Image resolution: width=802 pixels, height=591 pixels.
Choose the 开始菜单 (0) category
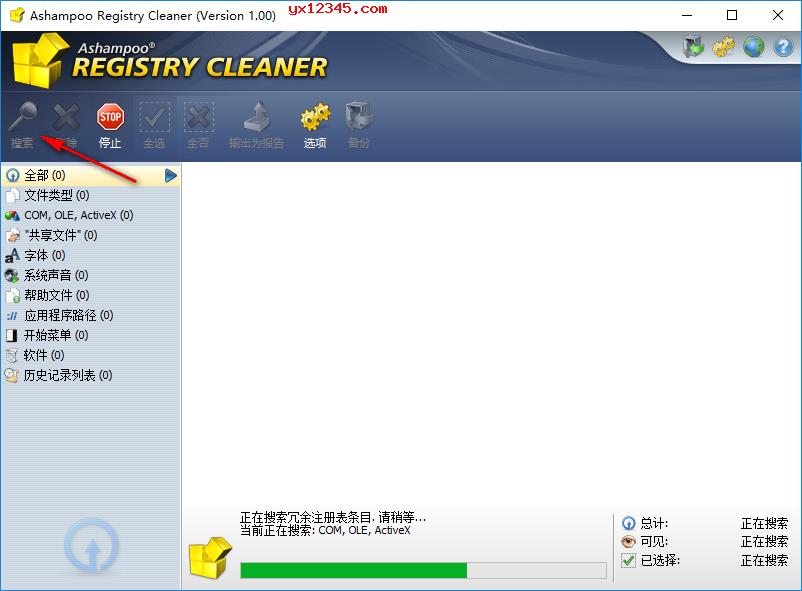click(90, 335)
